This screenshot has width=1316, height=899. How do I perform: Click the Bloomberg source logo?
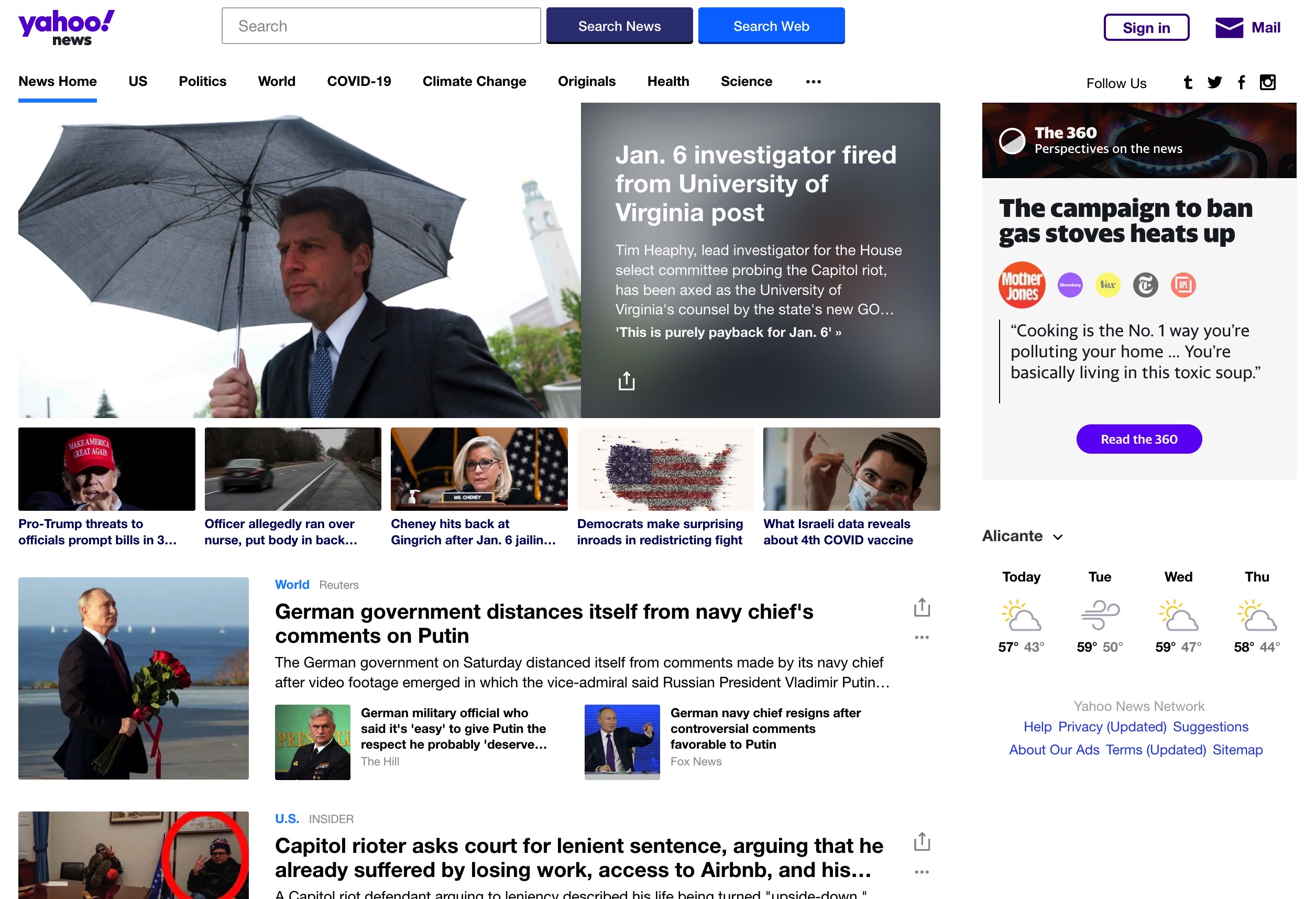1070,285
